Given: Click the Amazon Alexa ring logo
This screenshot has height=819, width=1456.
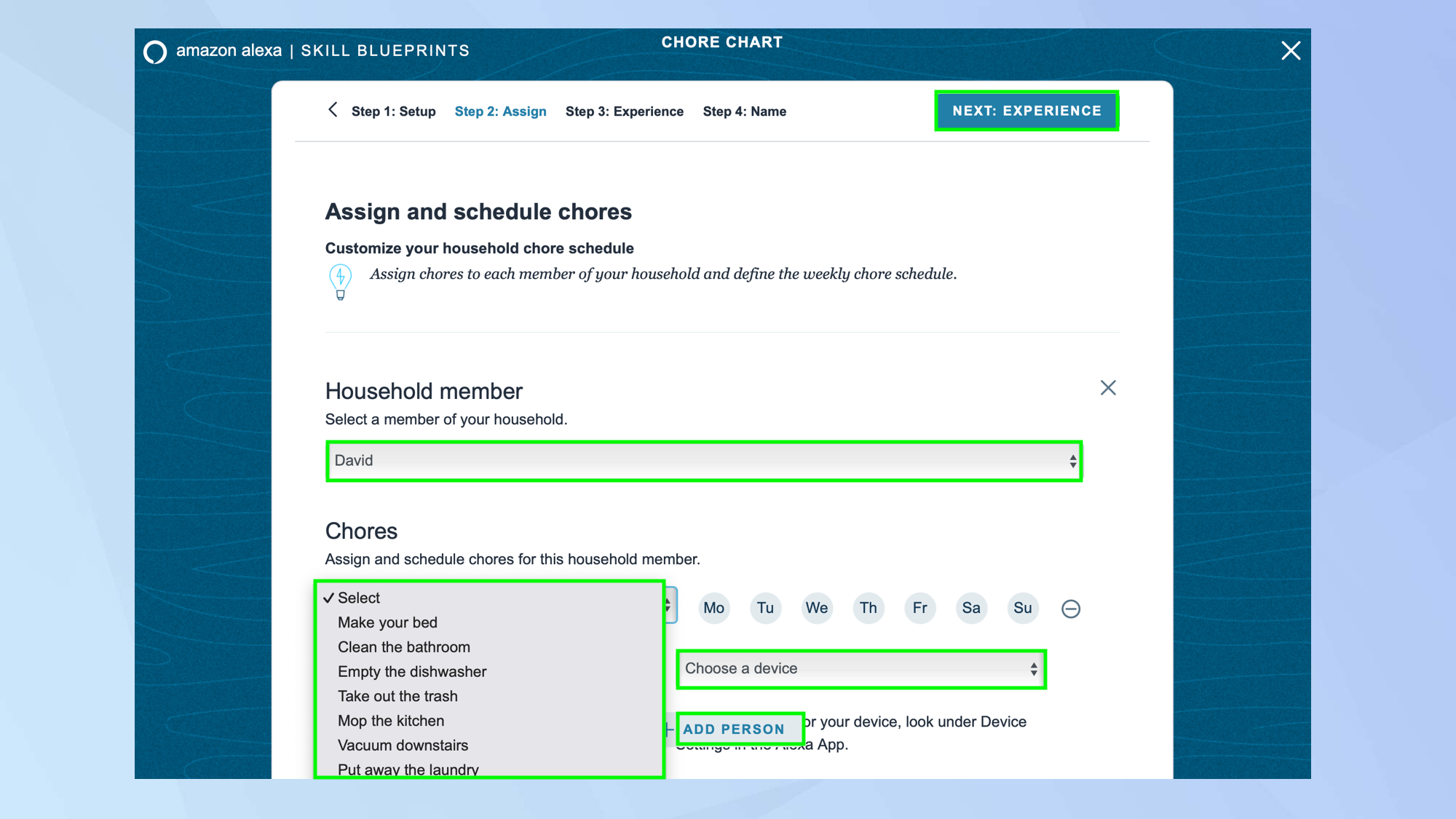Looking at the screenshot, I should click(155, 52).
